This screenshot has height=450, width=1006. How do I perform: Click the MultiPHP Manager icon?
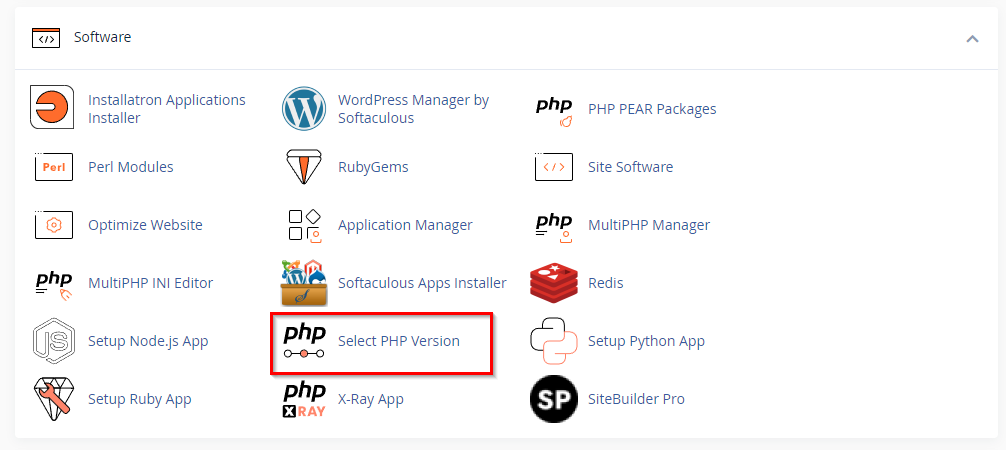click(x=554, y=228)
